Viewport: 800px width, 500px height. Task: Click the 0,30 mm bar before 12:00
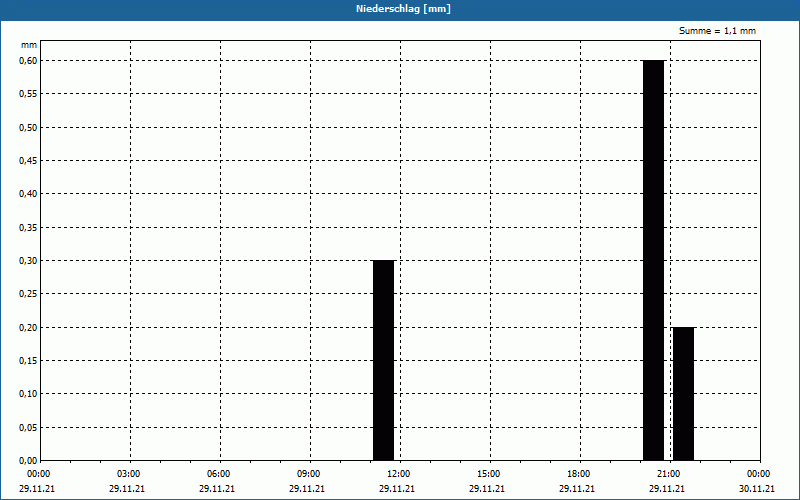click(384, 360)
